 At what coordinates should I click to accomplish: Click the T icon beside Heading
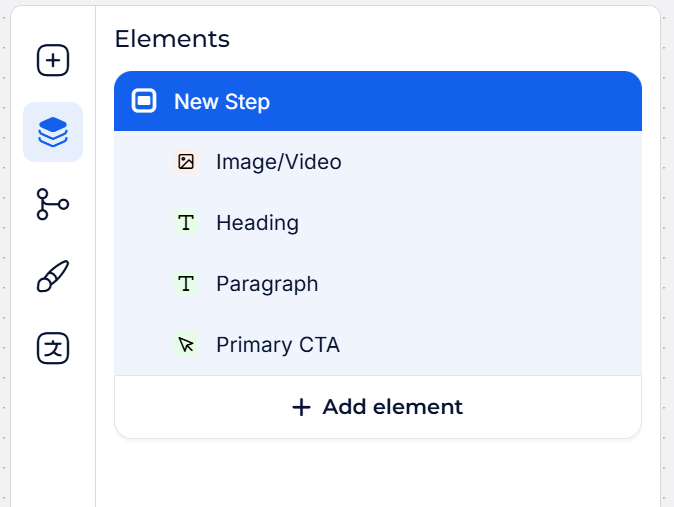(x=186, y=222)
